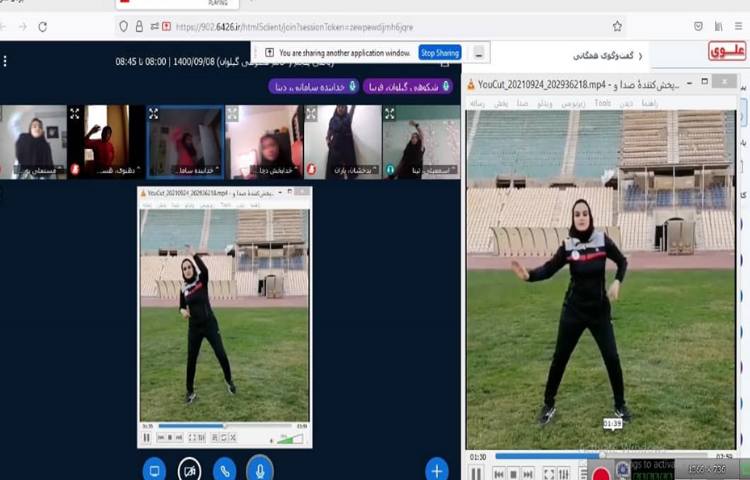Expand the last webcam tile with its fullscreen icon

390,113
